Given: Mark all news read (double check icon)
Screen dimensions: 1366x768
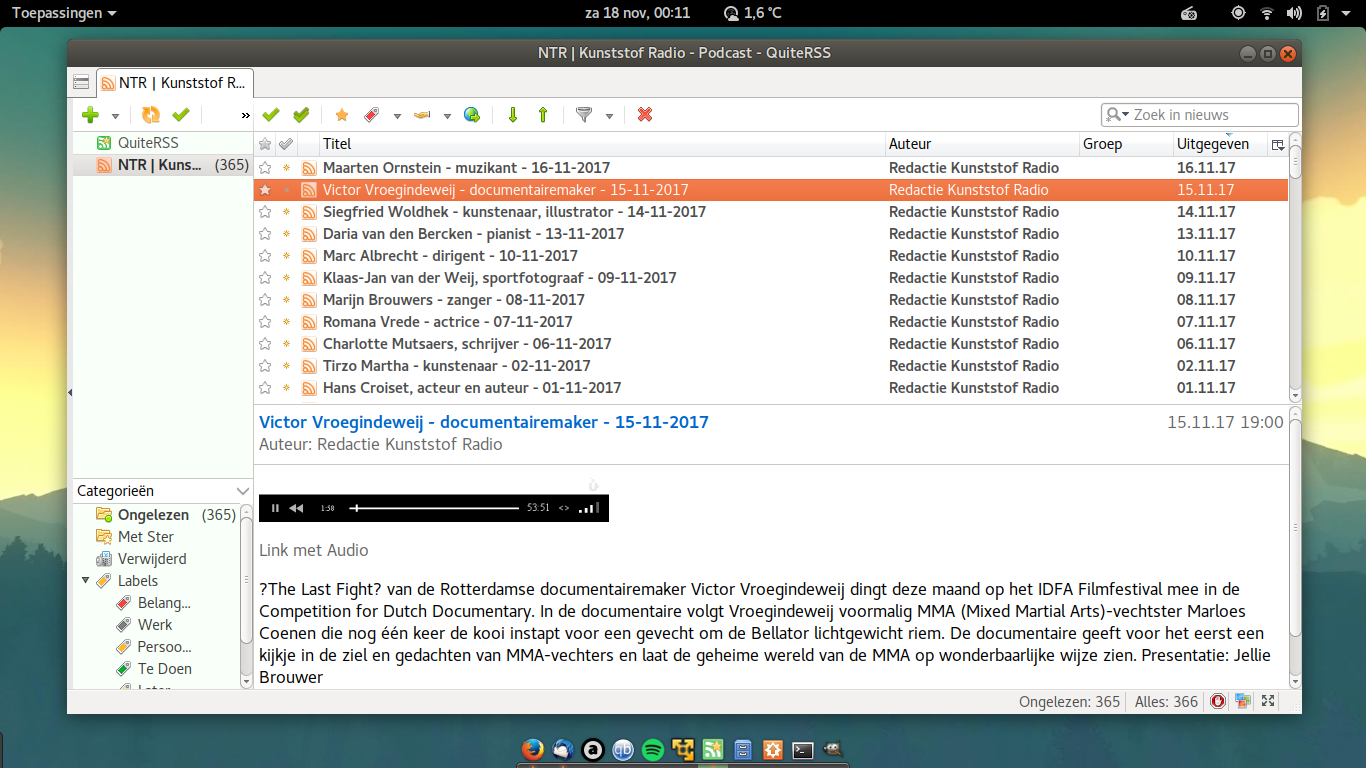Looking at the screenshot, I should click(x=301, y=115).
